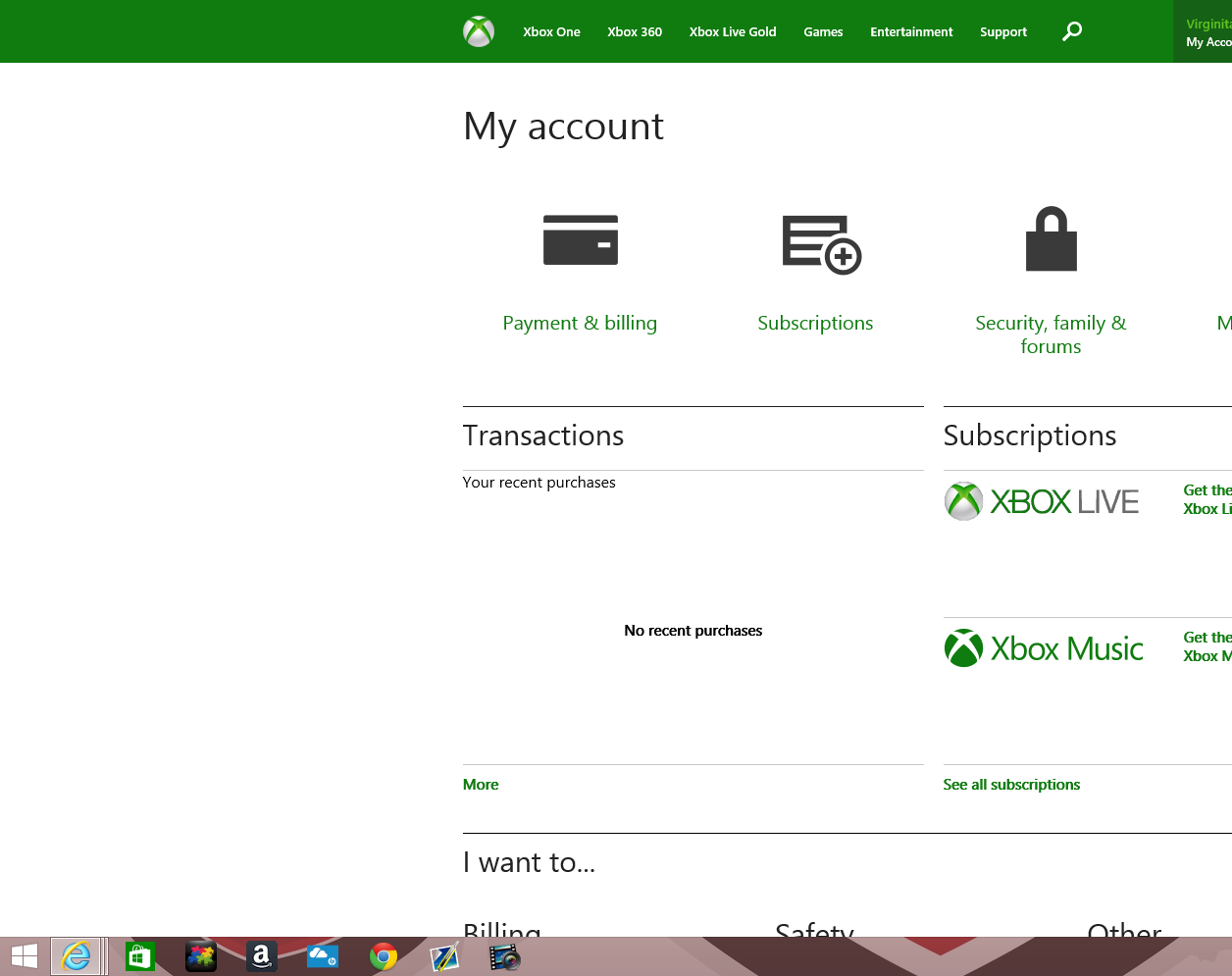Viewport: 1232px width, 976px height.
Task: Open the Entertainment menu
Action: tap(911, 31)
